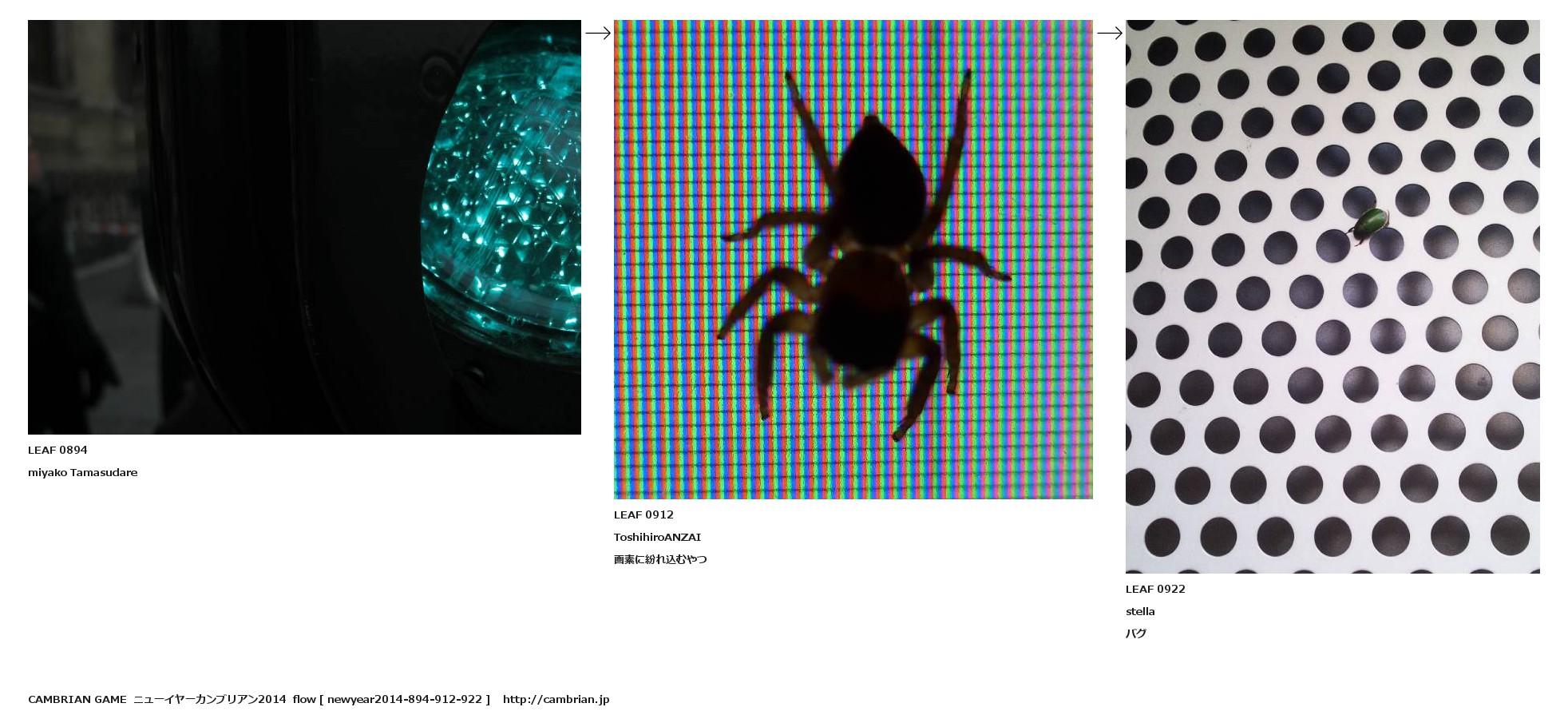1568x719 pixels.
Task: Click author name stella
Action: tap(1140, 611)
